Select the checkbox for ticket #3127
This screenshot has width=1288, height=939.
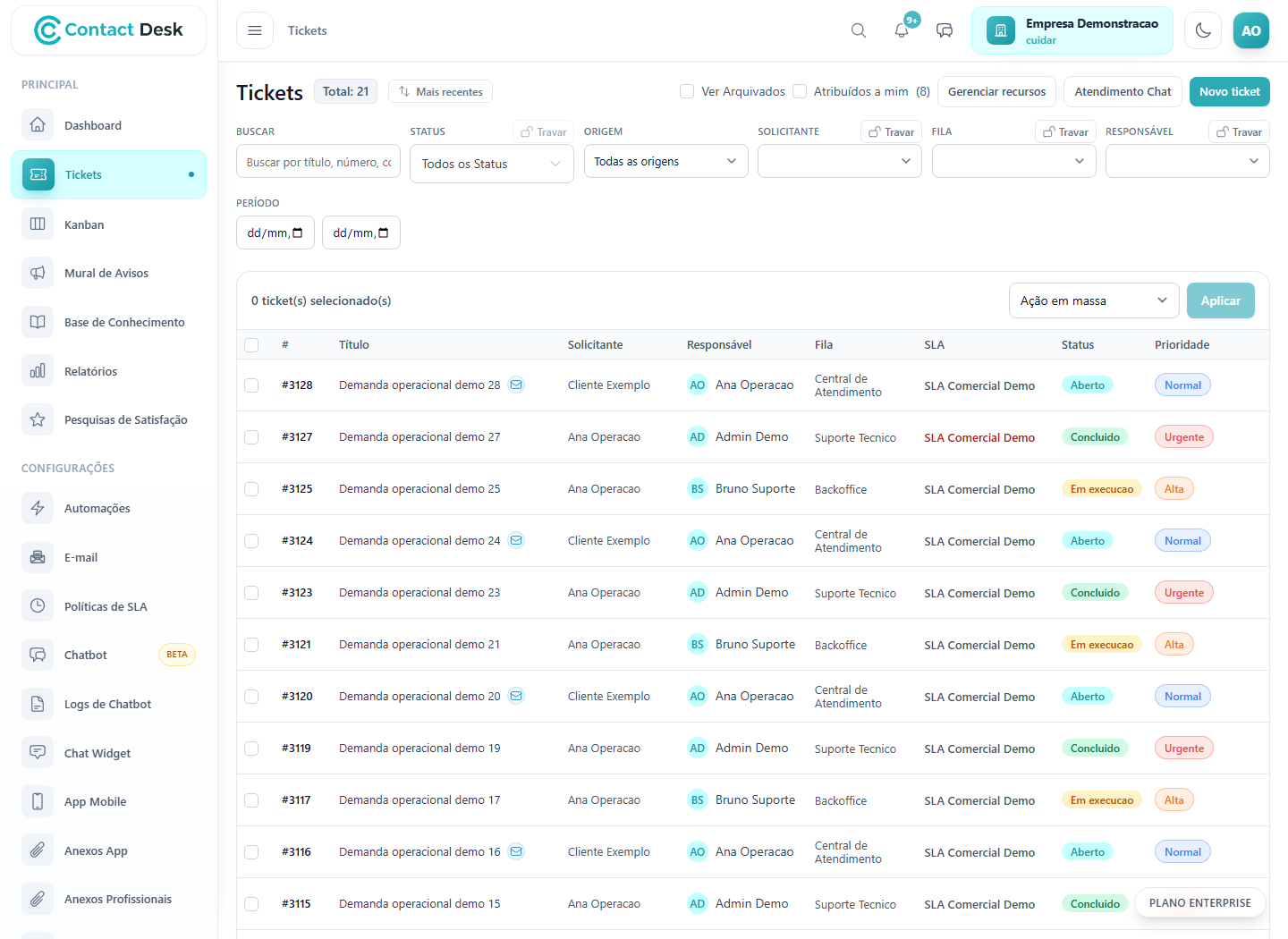(x=251, y=437)
